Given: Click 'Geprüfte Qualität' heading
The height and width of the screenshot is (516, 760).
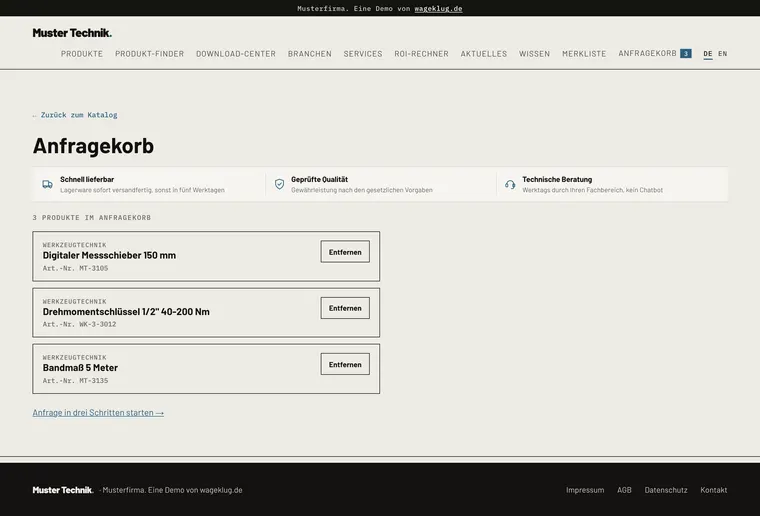Looking at the screenshot, I should click(x=319, y=179).
